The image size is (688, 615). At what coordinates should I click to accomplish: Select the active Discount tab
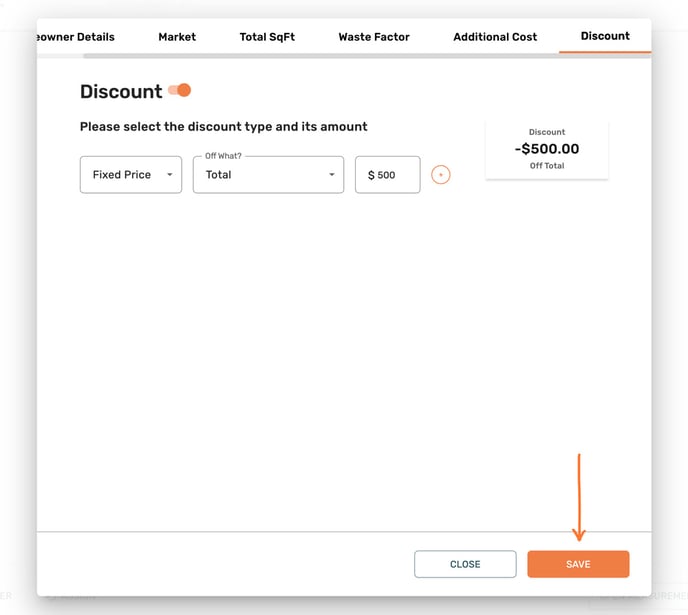point(605,36)
